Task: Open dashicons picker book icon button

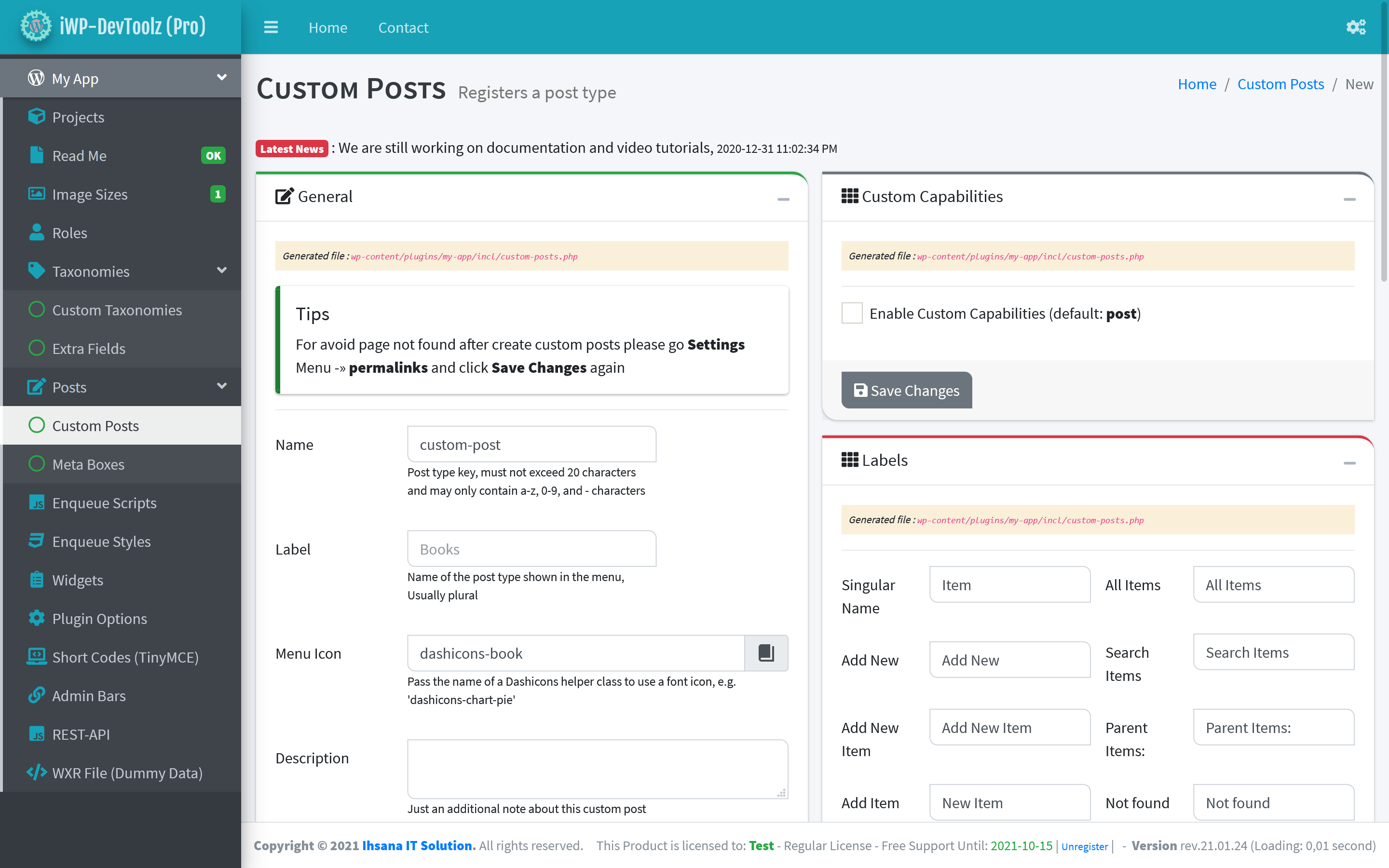Action: pyautogui.click(x=766, y=653)
